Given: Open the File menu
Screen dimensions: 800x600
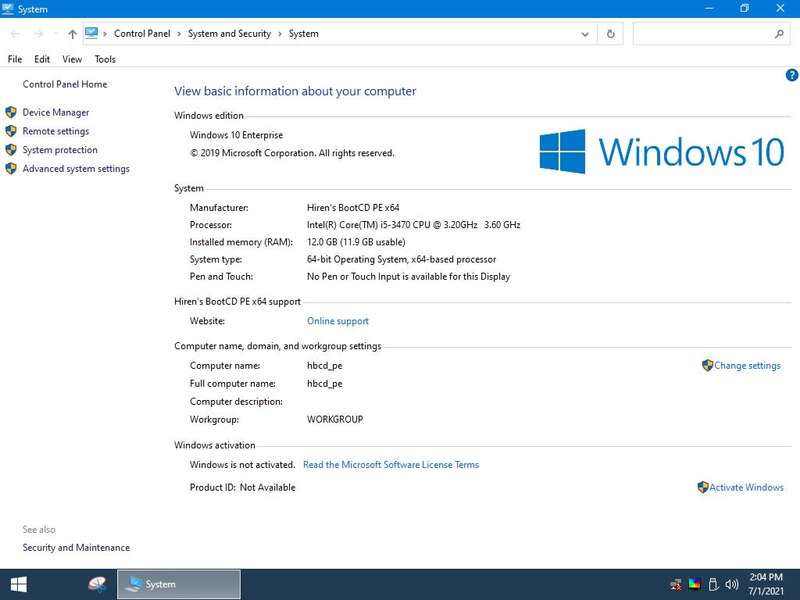Looking at the screenshot, I should pyautogui.click(x=15, y=59).
